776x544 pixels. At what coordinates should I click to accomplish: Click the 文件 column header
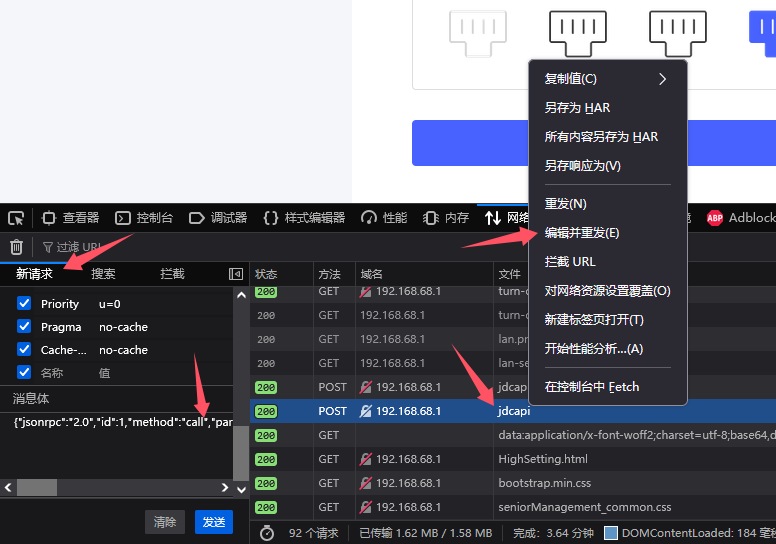point(509,274)
